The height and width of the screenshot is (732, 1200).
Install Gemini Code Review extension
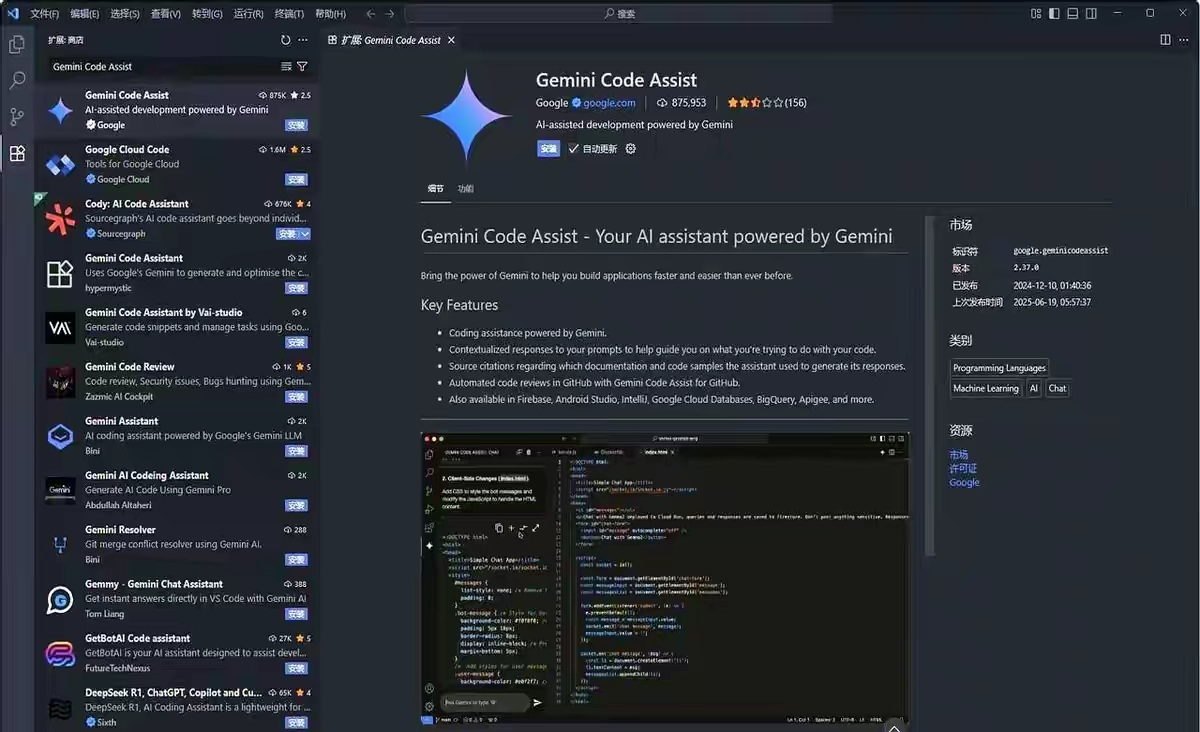pos(296,397)
